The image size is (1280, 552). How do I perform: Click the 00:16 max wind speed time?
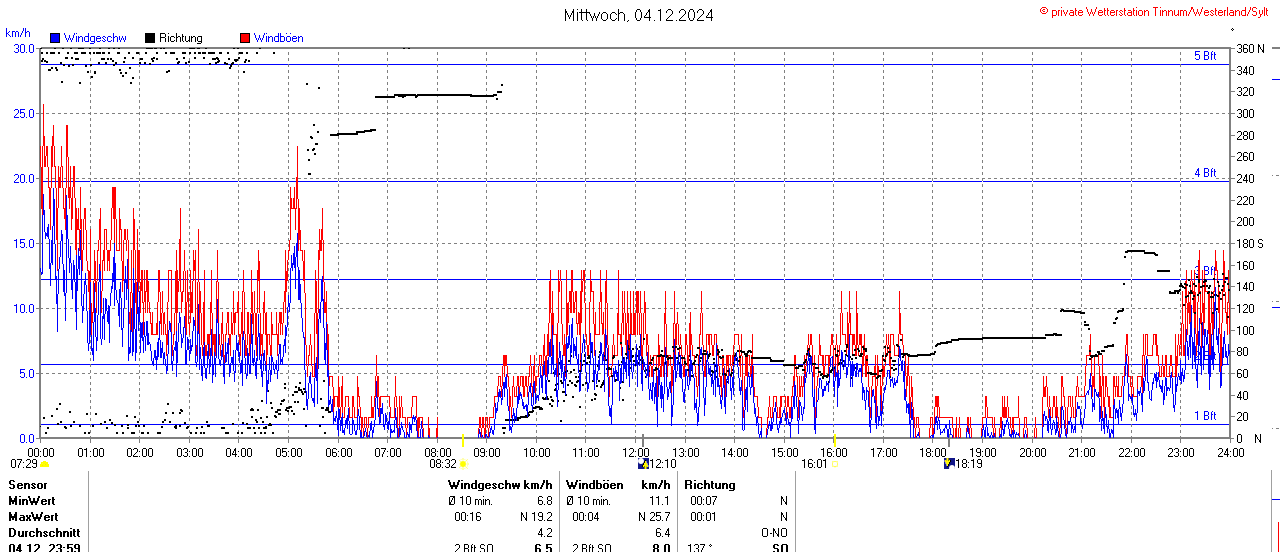(468, 517)
